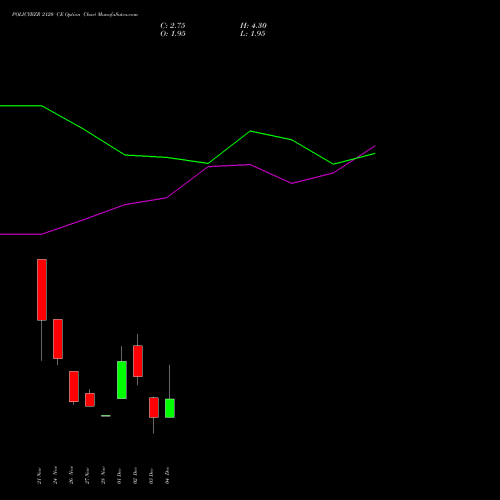Click the green candle for 01 Dec
This screenshot has width=500, height=500.
coord(122,380)
